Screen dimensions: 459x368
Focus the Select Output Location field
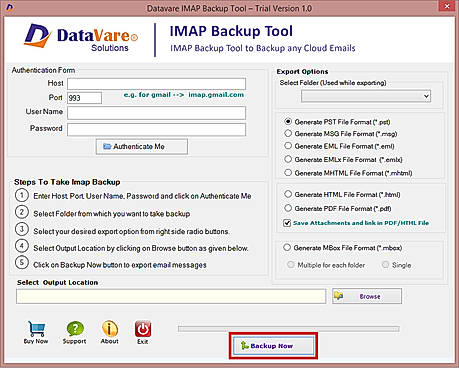click(x=171, y=296)
